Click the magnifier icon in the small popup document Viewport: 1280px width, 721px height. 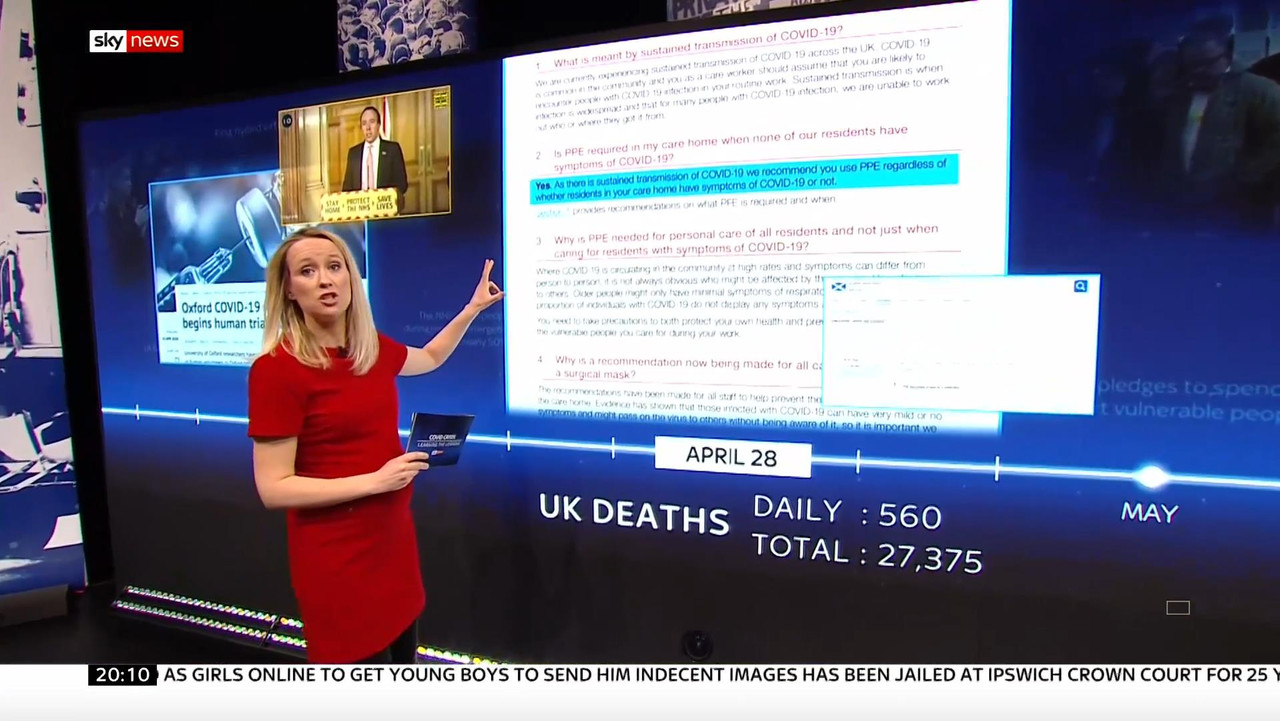(x=1080, y=286)
